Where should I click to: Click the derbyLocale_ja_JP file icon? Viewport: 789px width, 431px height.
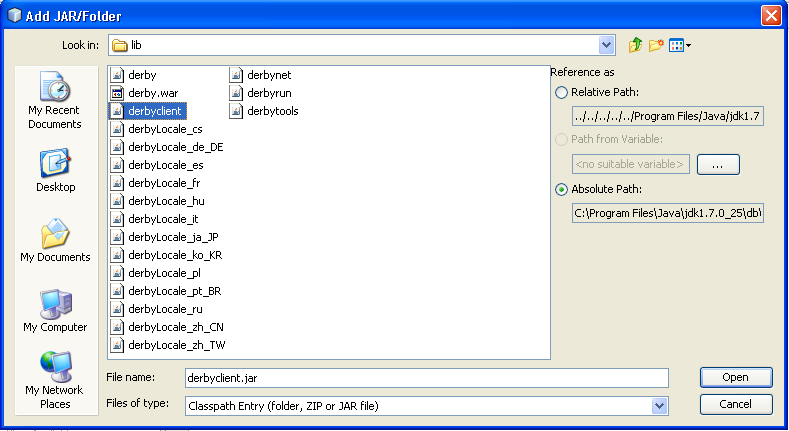click(x=117, y=237)
